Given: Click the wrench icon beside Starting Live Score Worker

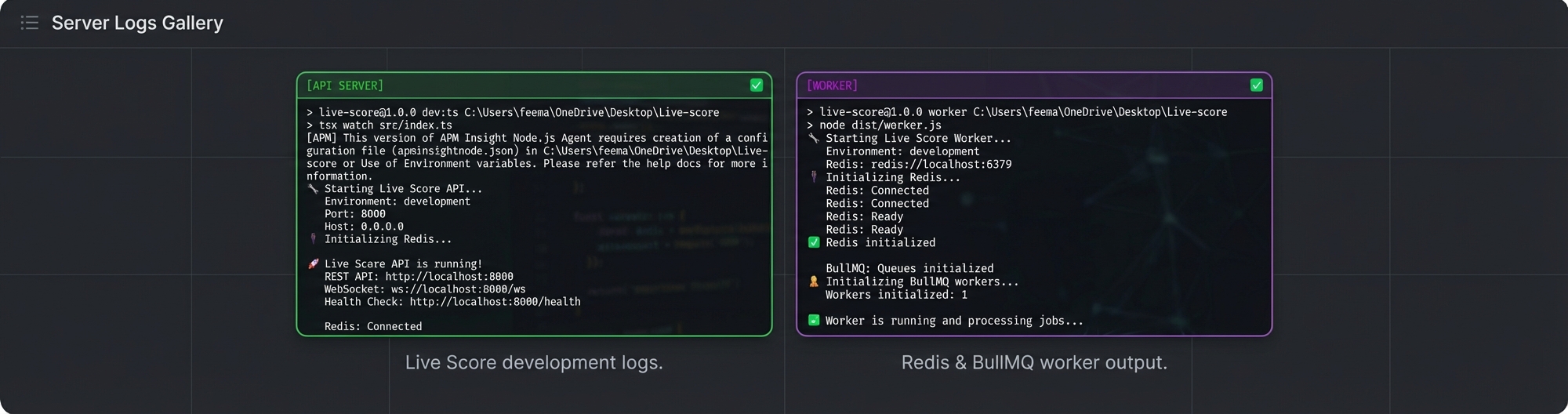Looking at the screenshot, I should click(x=813, y=139).
